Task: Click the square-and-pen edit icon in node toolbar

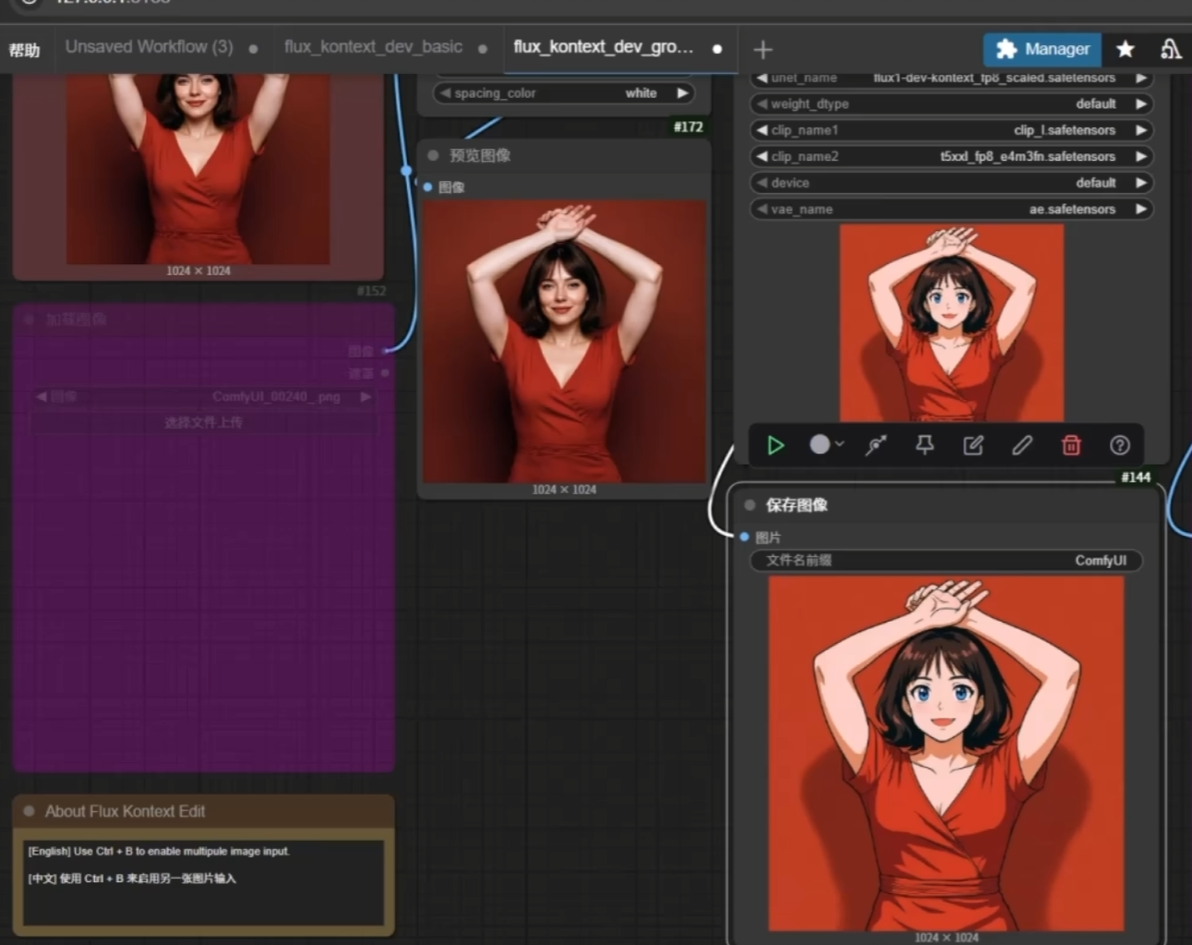Action: pos(973,445)
